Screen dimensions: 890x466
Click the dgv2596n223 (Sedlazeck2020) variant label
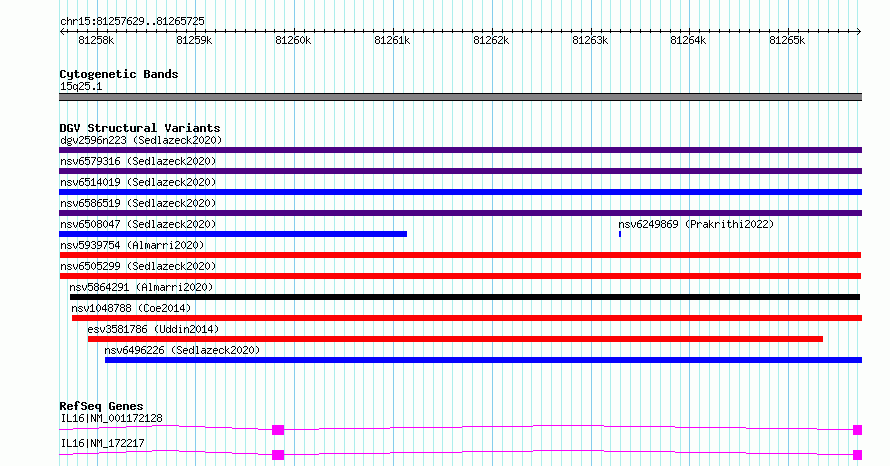tap(141, 140)
